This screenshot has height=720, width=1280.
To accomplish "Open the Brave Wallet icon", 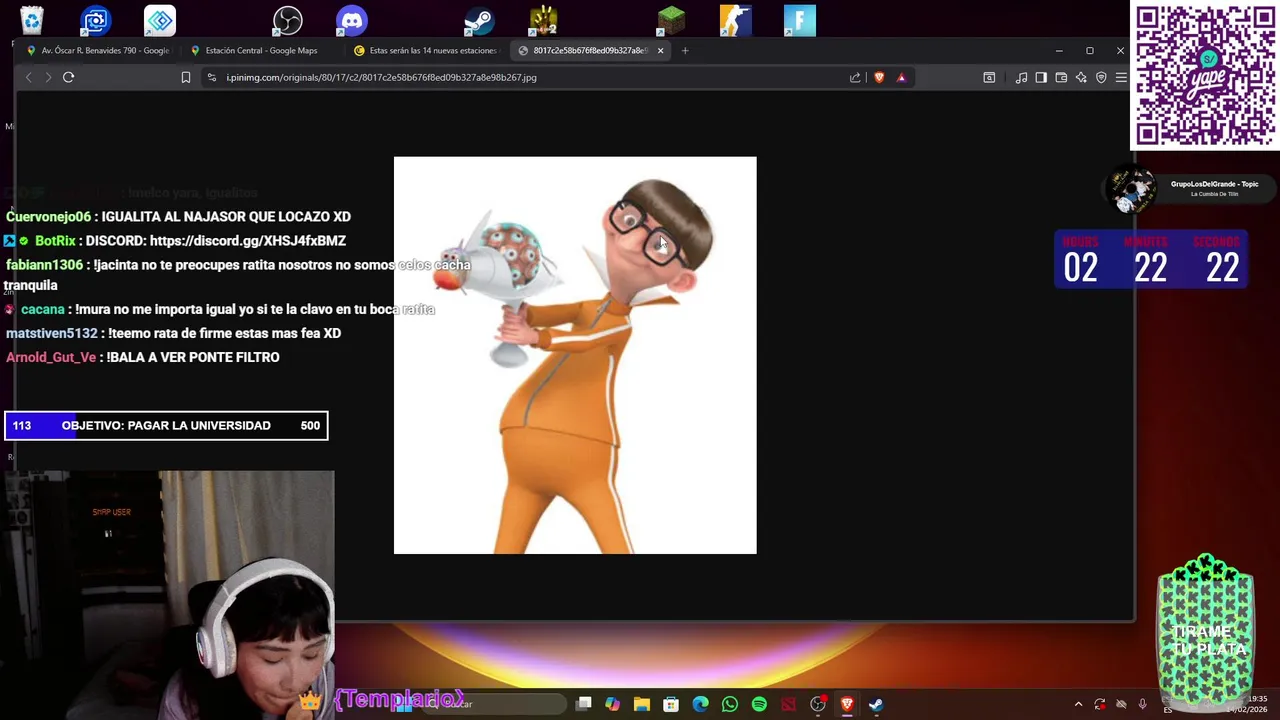I will [1061, 77].
